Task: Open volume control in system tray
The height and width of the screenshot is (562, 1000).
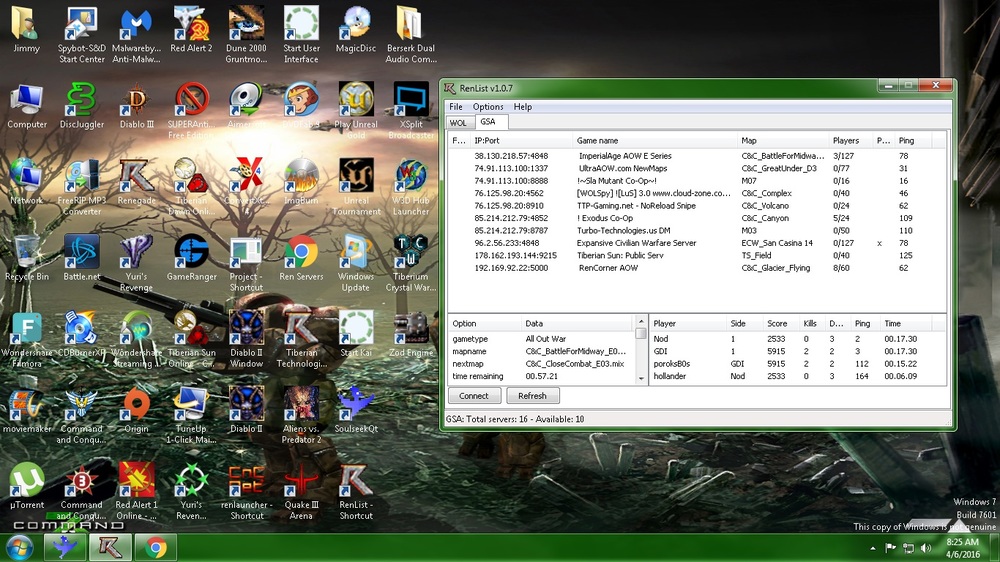Action: click(926, 548)
